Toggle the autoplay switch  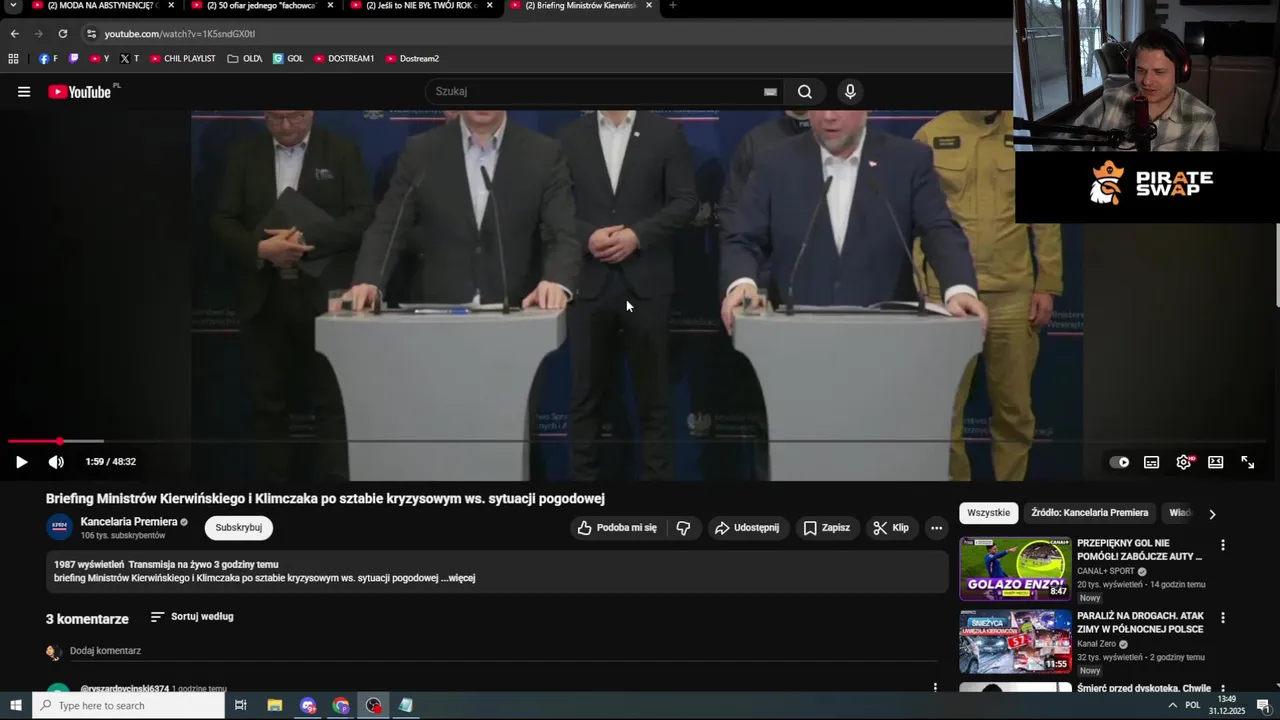1120,462
